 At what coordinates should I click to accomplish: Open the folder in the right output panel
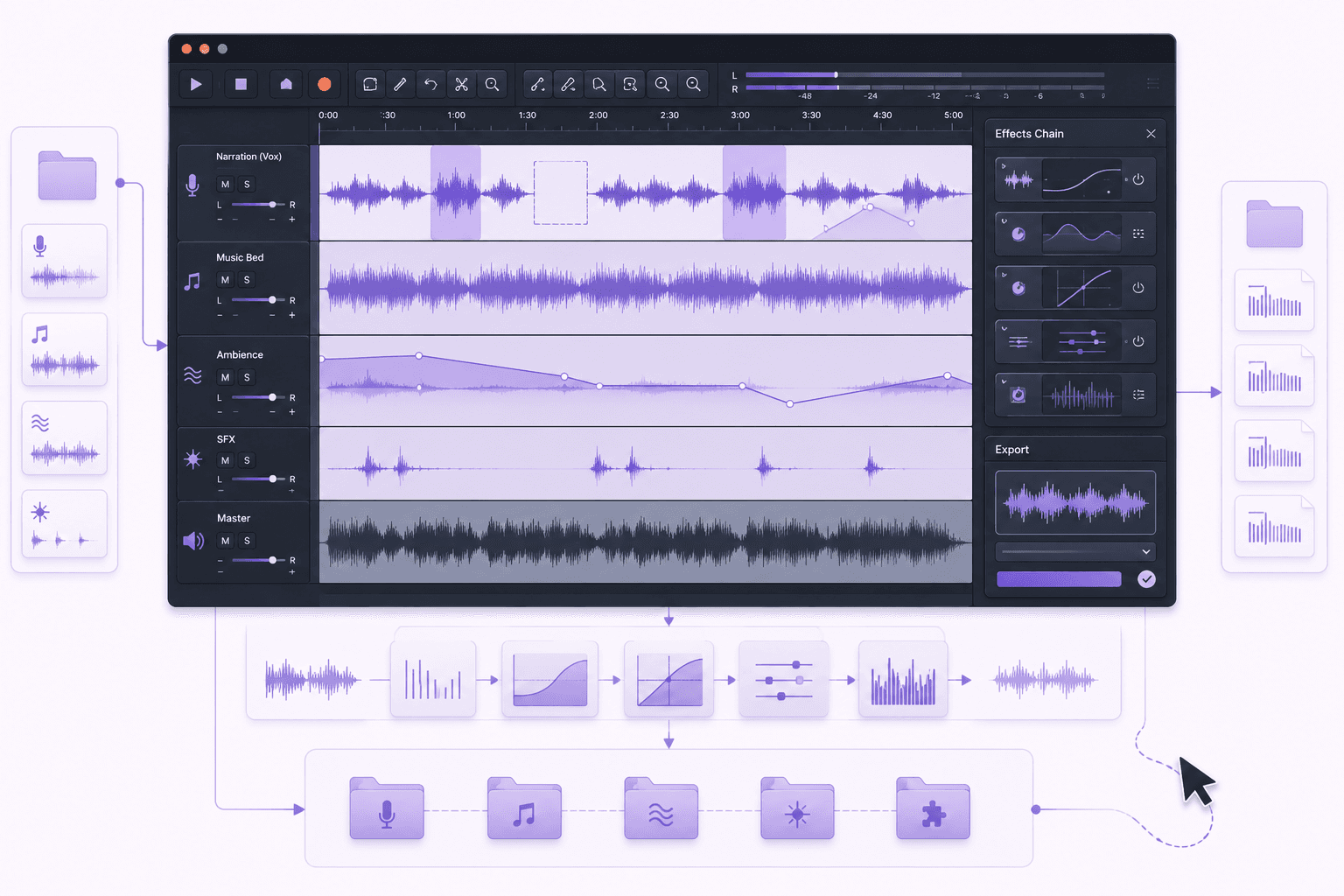coord(1274,223)
